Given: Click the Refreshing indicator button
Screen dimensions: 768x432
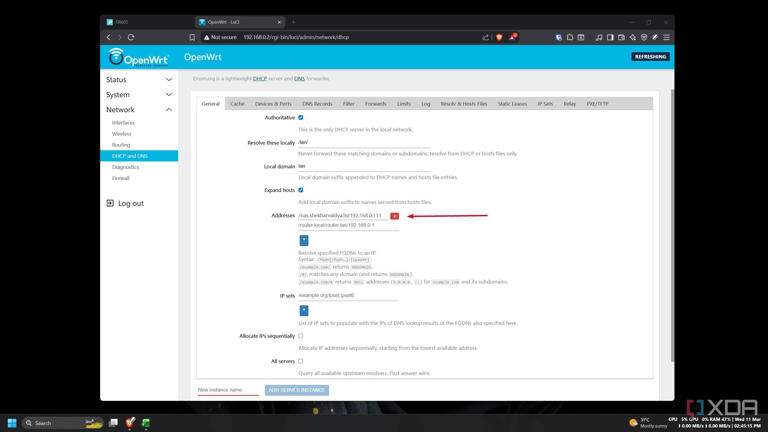Looking at the screenshot, I should [x=650, y=57].
